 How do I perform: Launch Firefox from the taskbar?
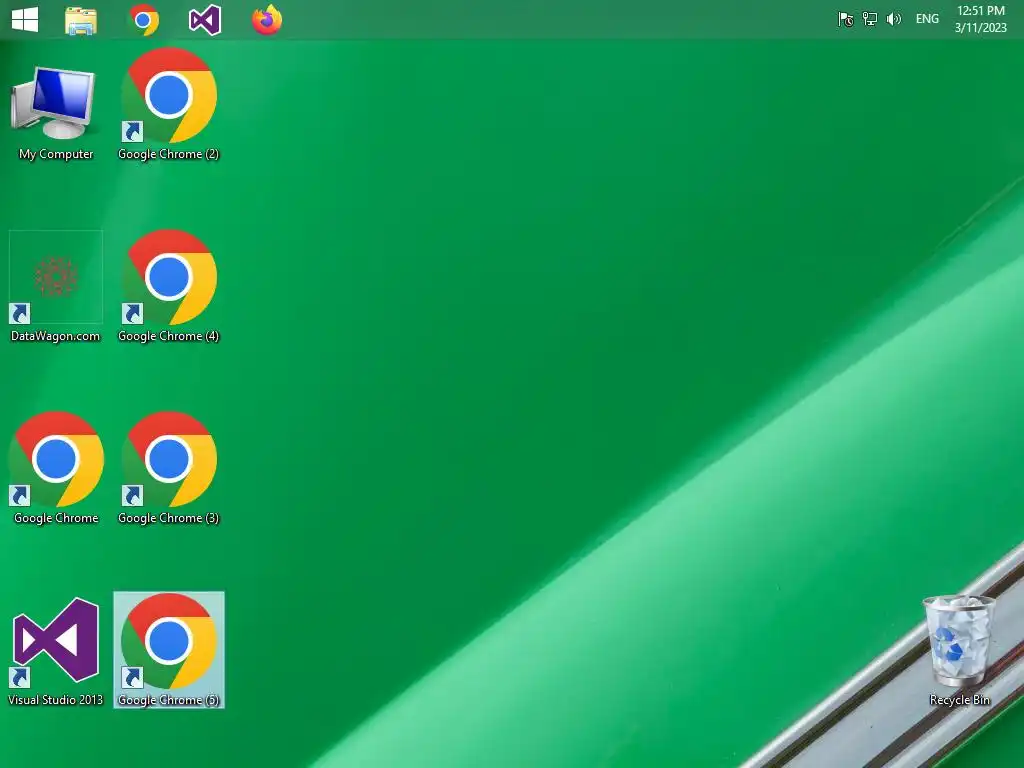pyautogui.click(x=267, y=20)
